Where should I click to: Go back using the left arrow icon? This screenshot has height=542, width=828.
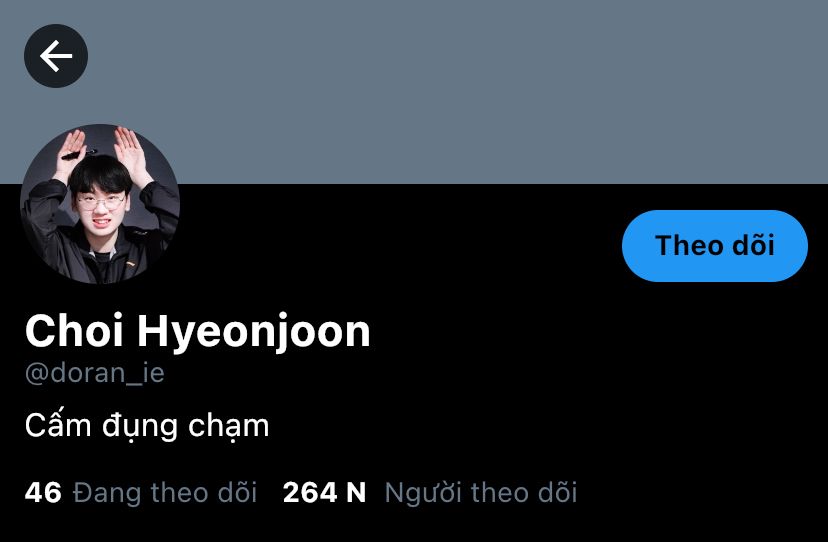point(56,56)
